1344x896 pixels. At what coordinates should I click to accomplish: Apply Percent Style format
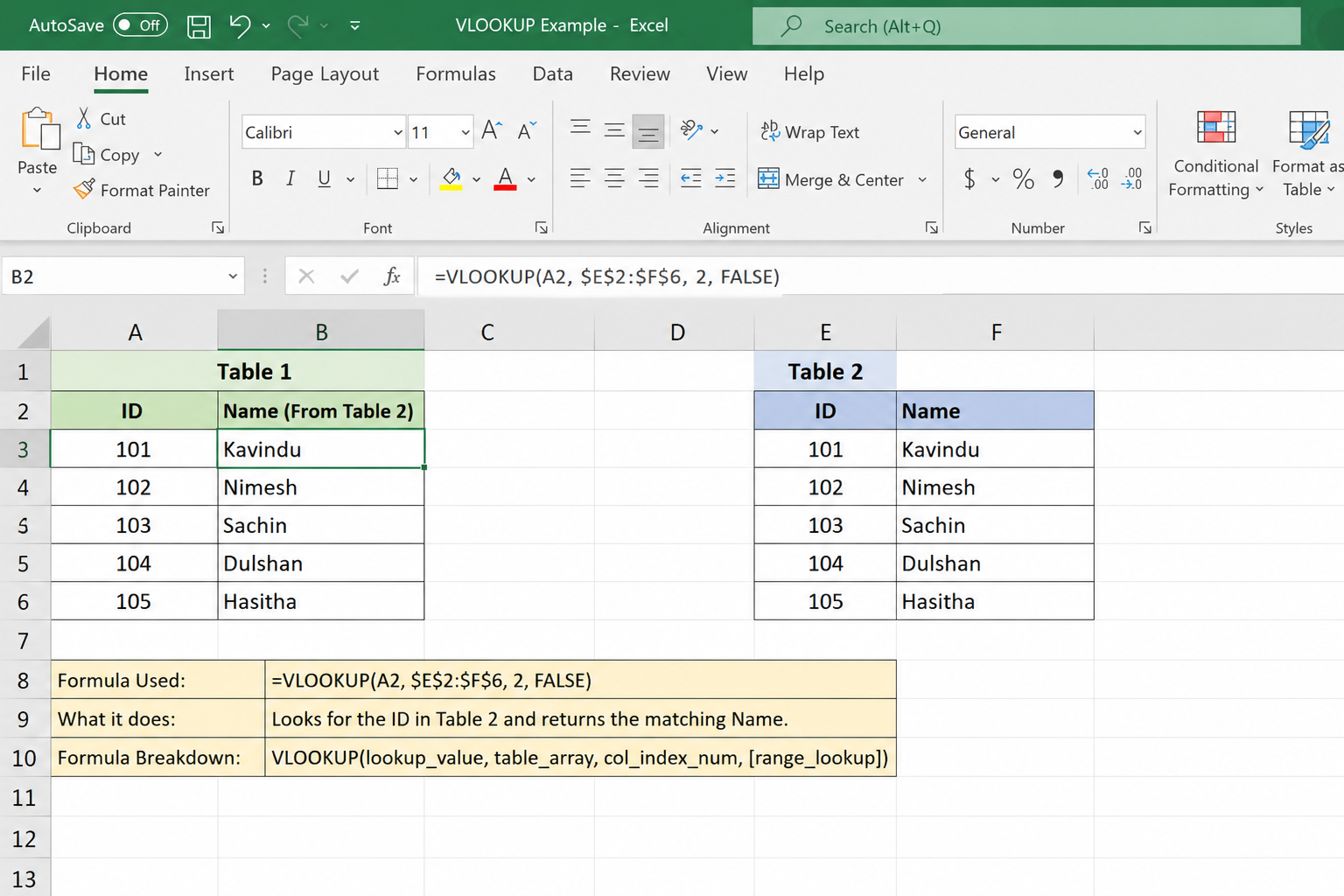[x=1023, y=178]
